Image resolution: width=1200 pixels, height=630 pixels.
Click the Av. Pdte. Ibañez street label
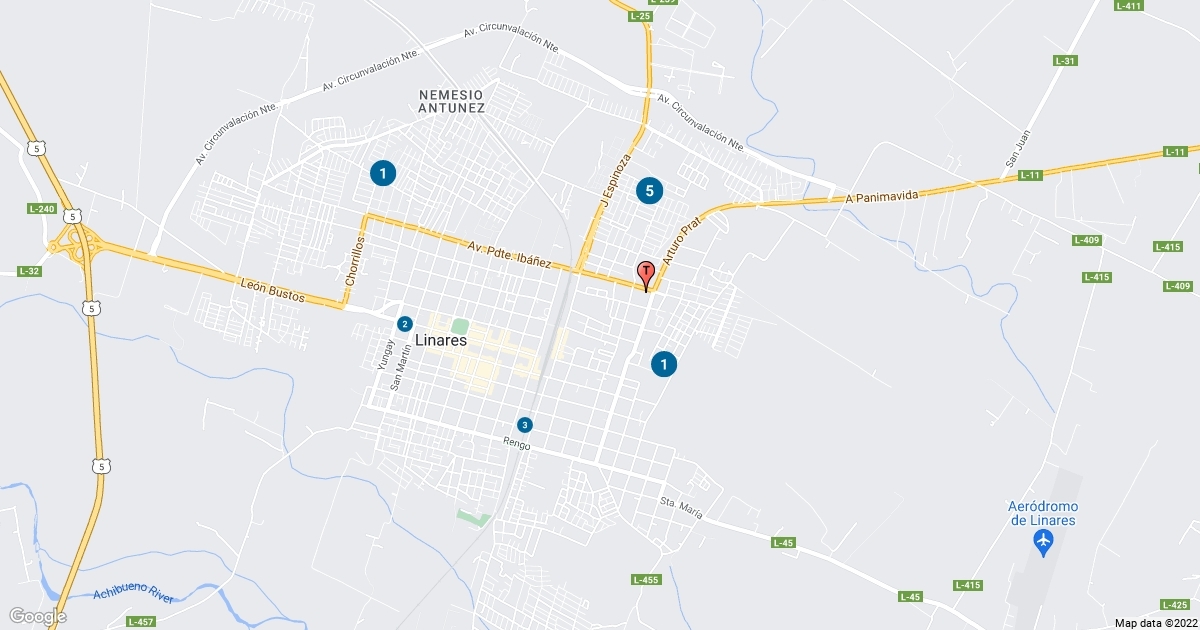tap(509, 254)
